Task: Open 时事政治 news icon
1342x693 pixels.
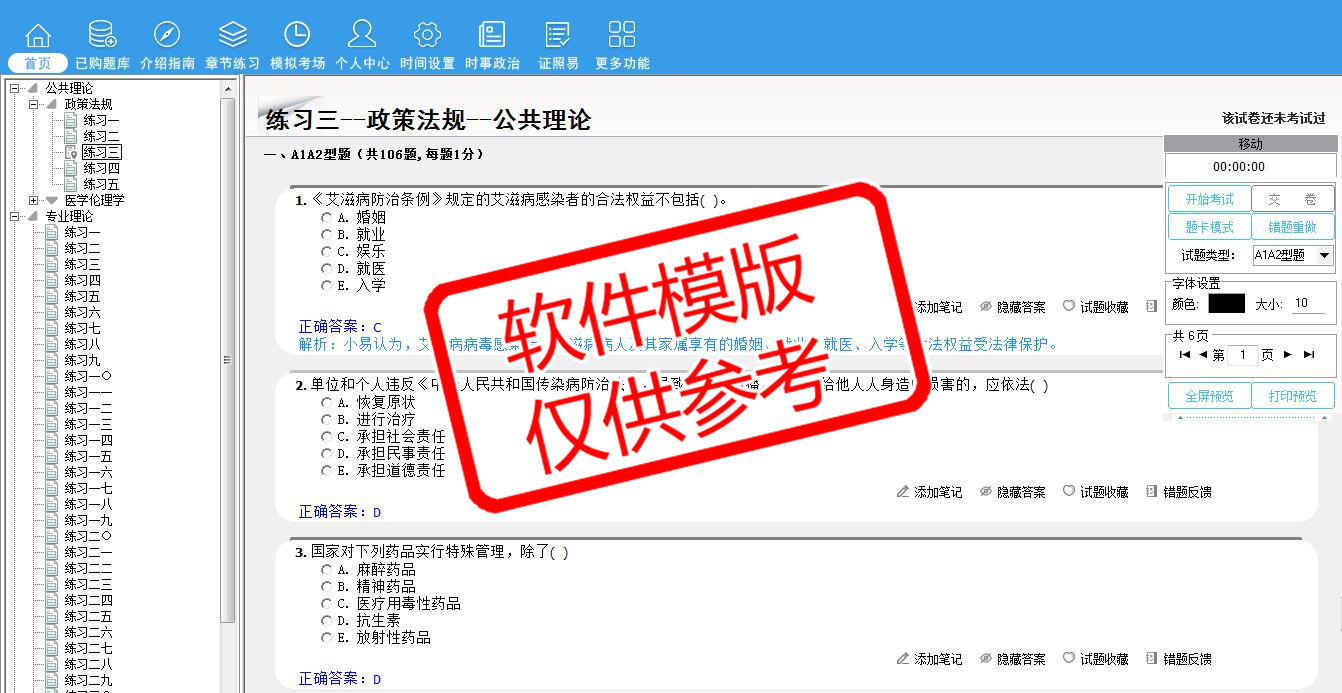Action: coord(492,35)
